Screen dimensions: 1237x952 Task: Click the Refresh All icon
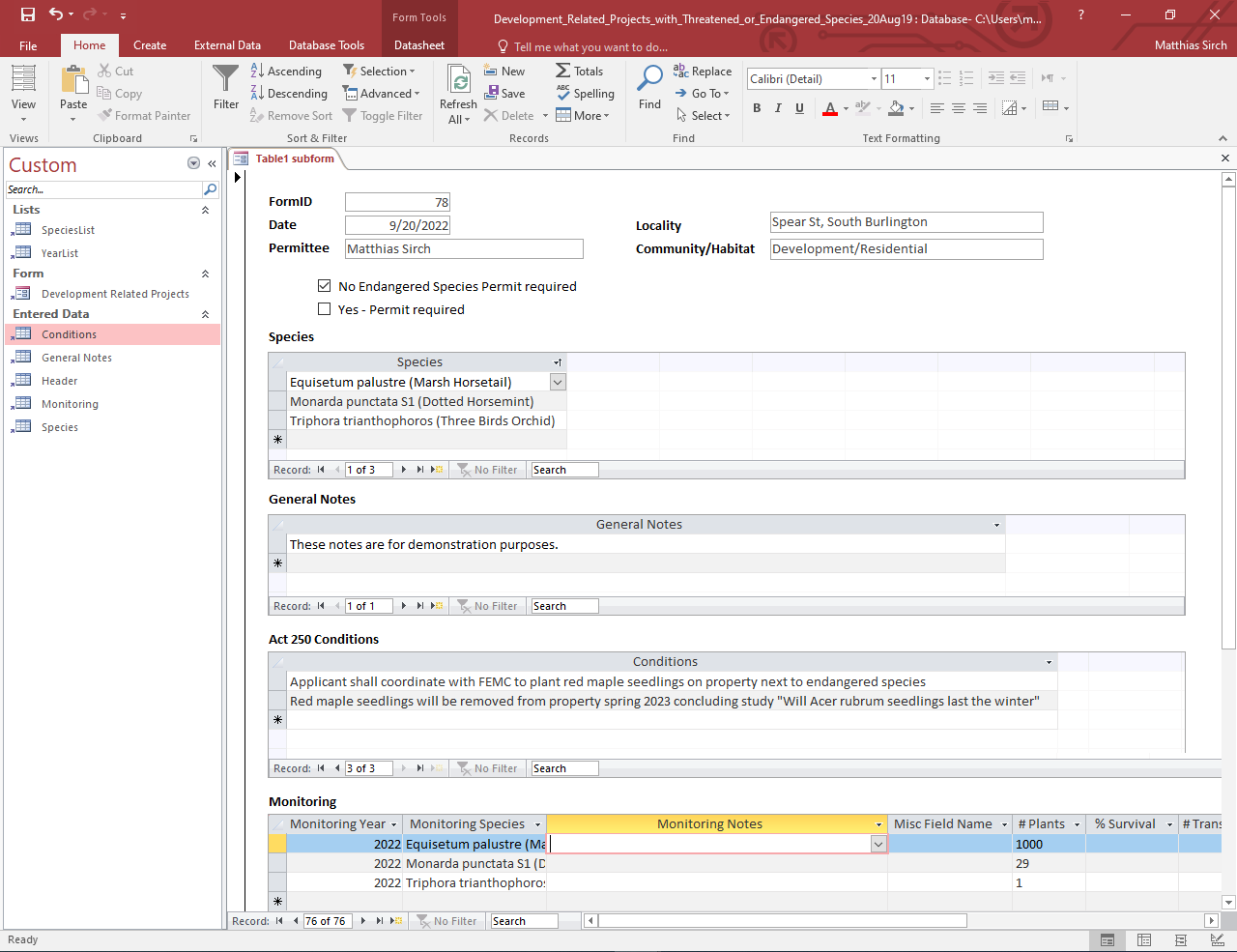click(459, 80)
